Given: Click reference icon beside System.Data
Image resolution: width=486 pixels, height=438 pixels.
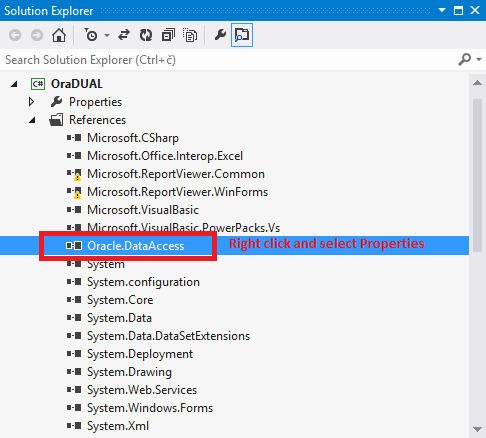Looking at the screenshot, I should [74, 318].
